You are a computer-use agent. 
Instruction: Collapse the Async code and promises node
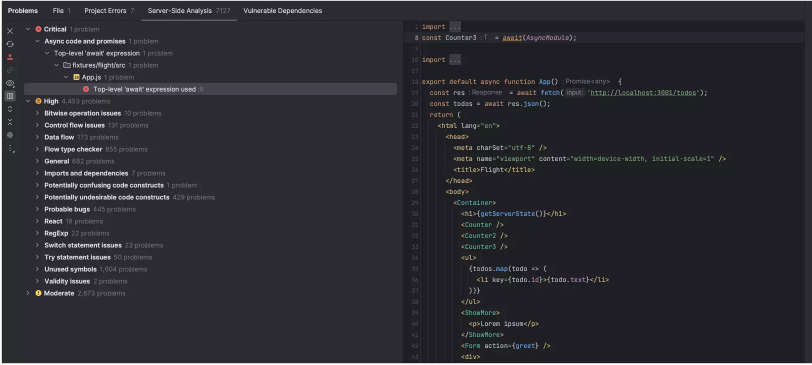click(37, 41)
